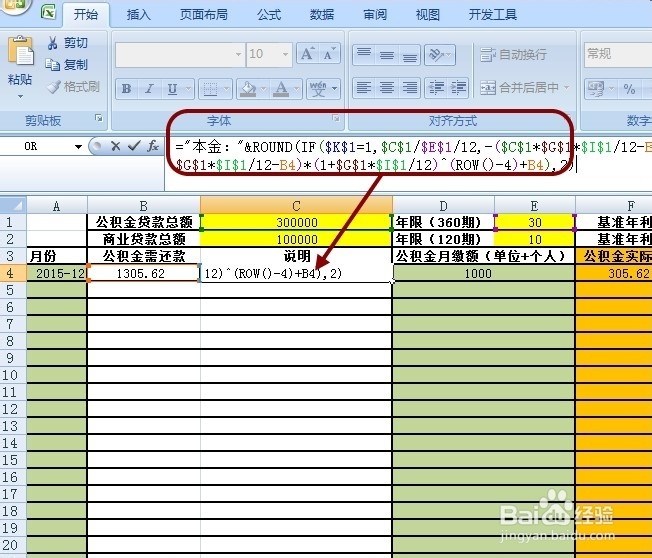Cancel formula entry with the X button
The image size is (652, 558).
click(x=116, y=146)
